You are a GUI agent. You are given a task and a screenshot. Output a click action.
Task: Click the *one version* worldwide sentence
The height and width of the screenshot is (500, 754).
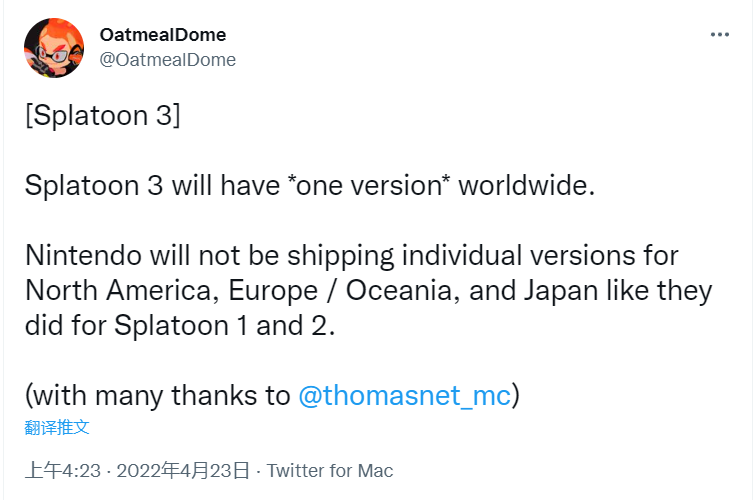pos(310,185)
